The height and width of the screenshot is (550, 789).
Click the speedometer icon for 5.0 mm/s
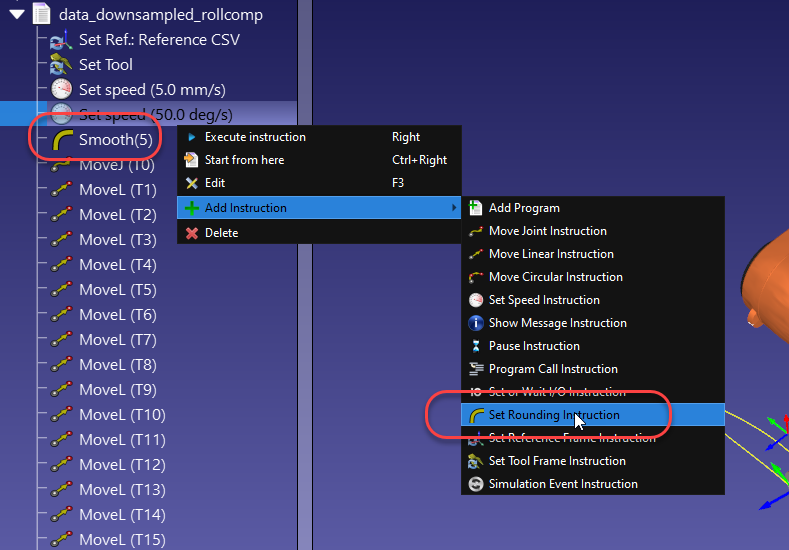coord(61,90)
